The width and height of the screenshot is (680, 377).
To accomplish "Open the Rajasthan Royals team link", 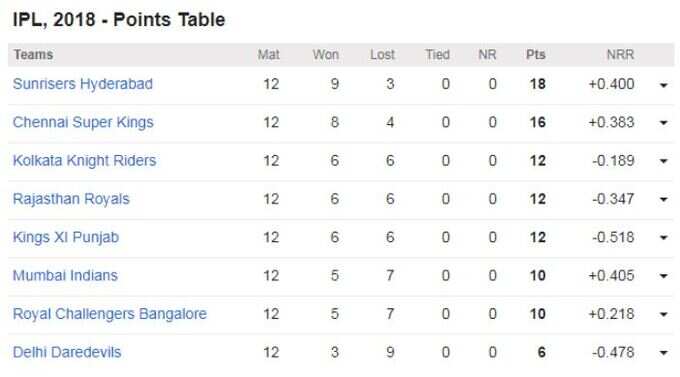I will [71, 199].
